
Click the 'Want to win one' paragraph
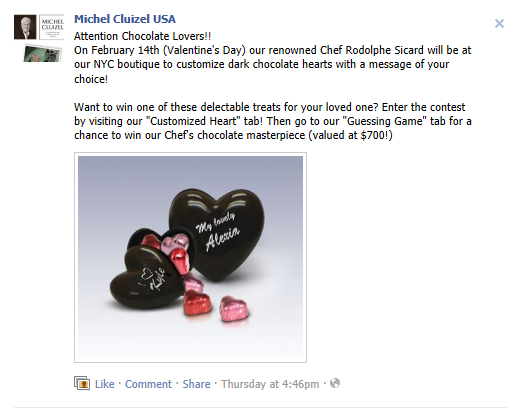pos(273,121)
